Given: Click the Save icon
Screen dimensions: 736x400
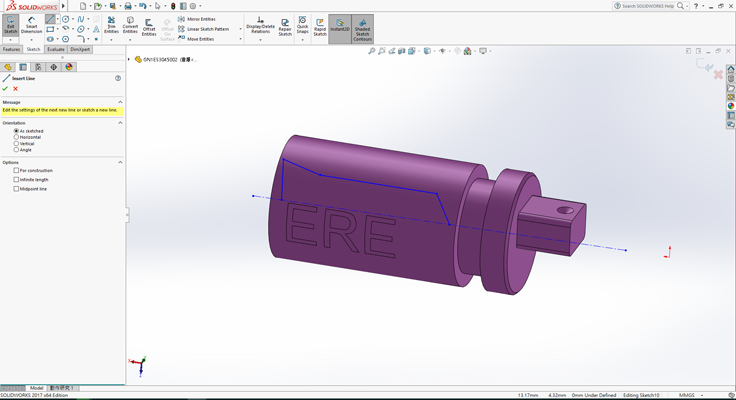Looking at the screenshot, I should tap(113, 6).
